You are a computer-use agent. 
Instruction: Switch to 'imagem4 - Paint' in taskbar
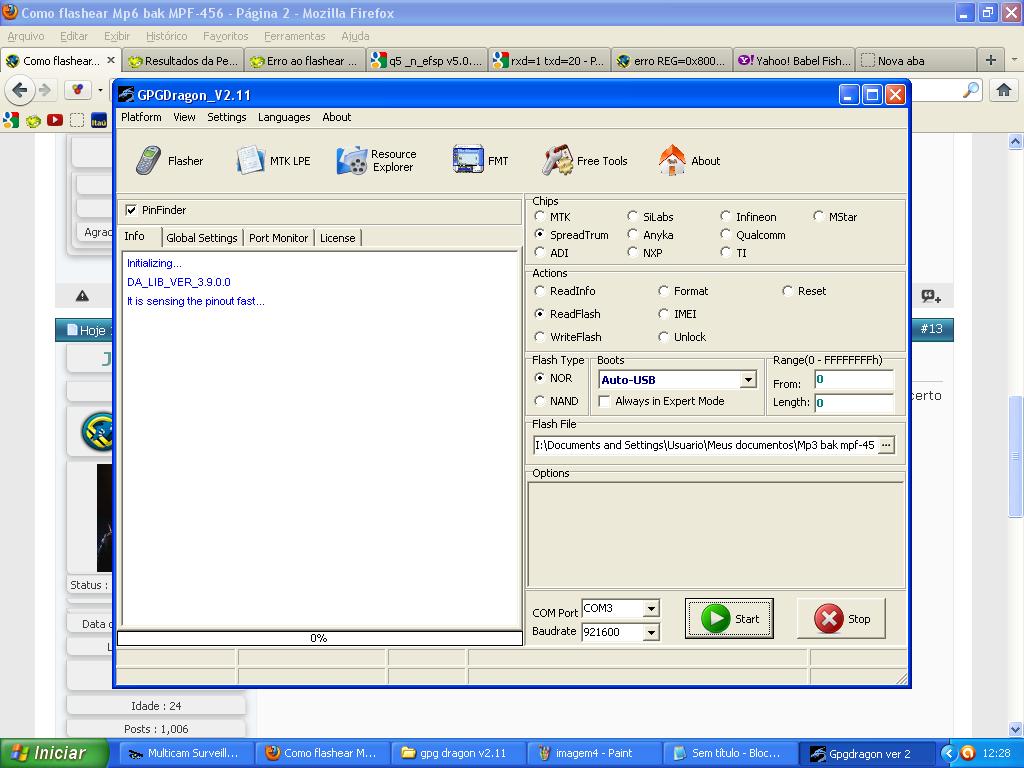pyautogui.click(x=592, y=753)
